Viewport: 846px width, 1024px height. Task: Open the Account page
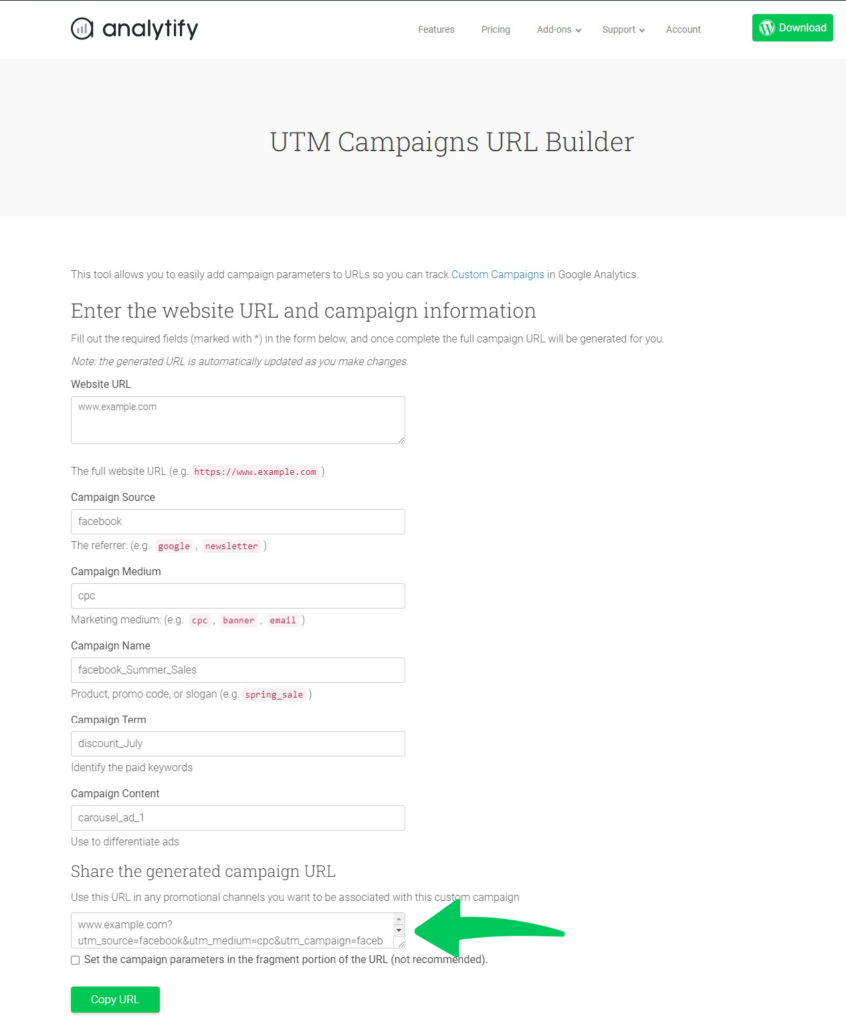tap(683, 29)
